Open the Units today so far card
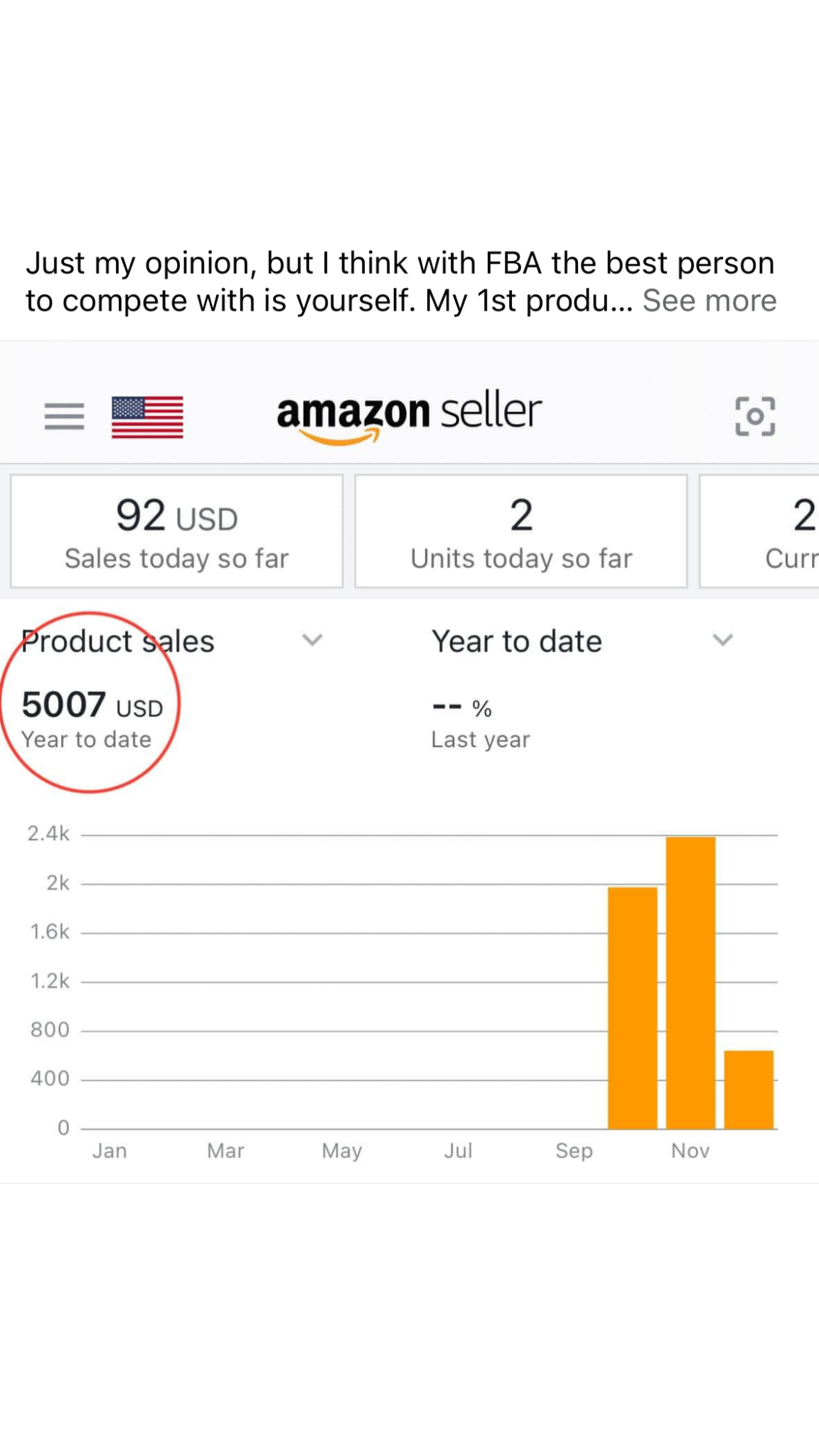This screenshot has height=1456, width=819. click(521, 531)
